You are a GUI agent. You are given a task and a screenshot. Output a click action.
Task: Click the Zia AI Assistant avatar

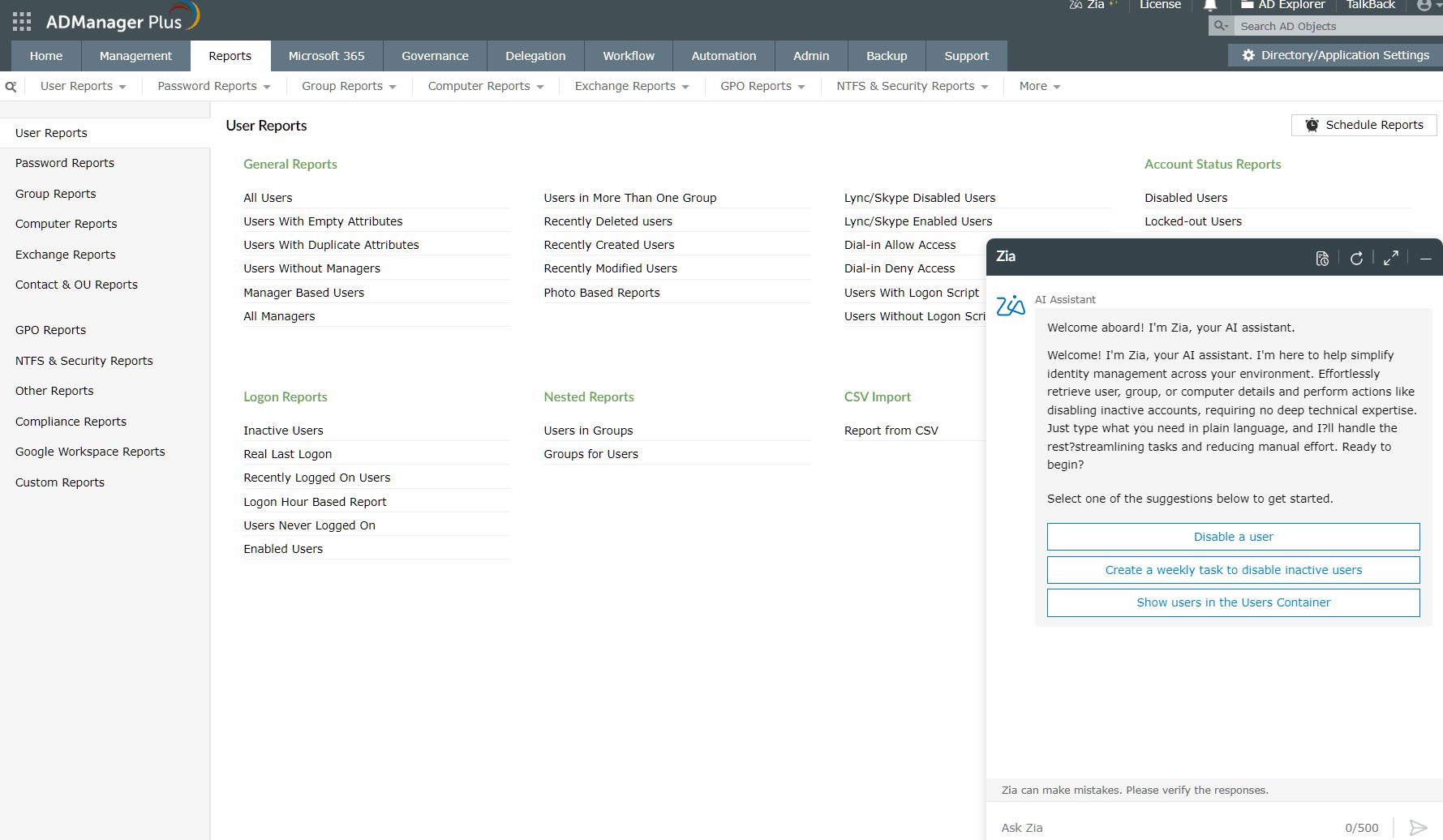(x=1011, y=306)
